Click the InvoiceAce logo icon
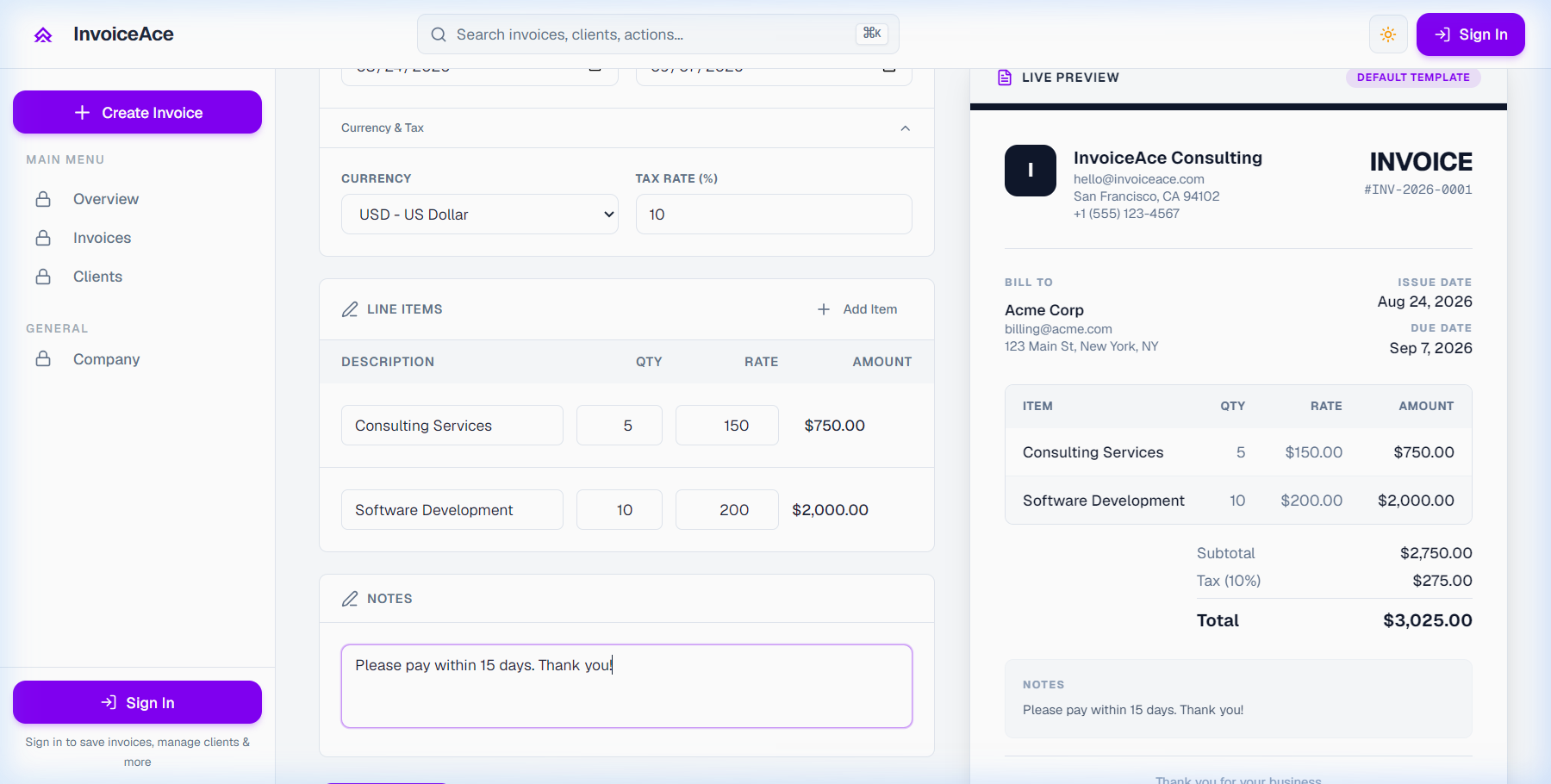Image resolution: width=1551 pixels, height=784 pixels. 43,34
